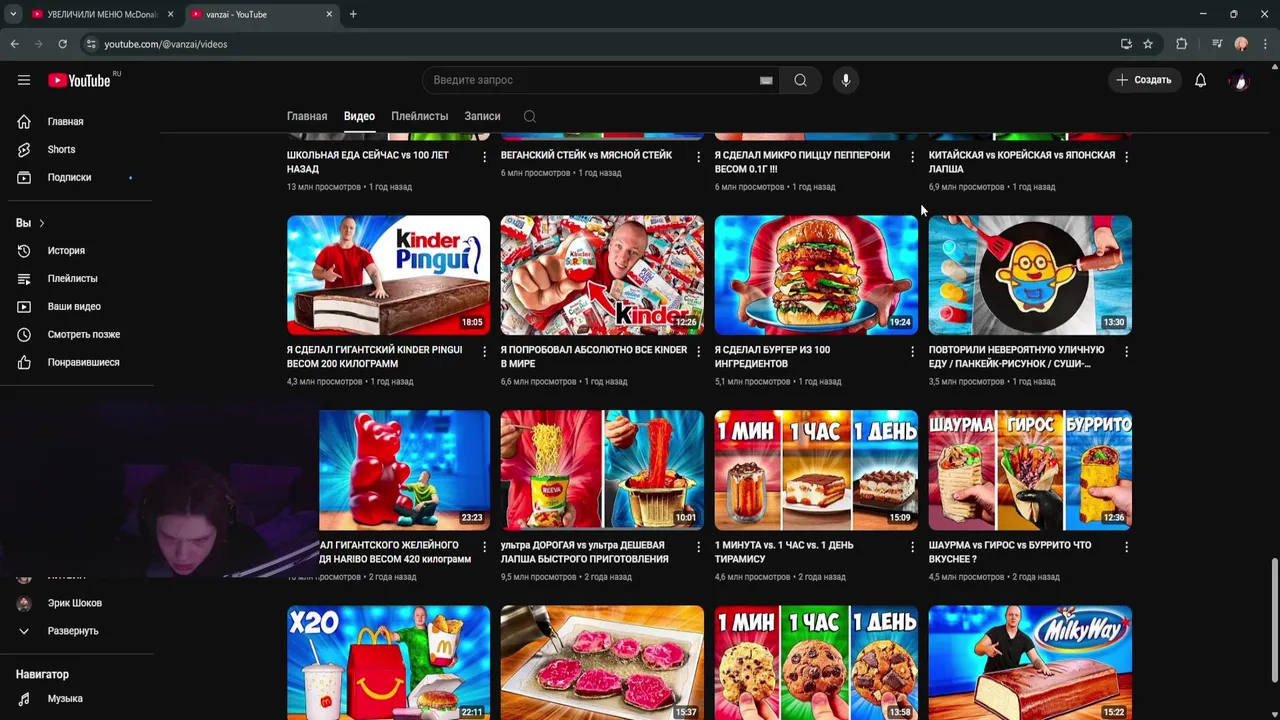Open the red Haribo gummy bear thumbnail
1280x720 pixels.
404,470
